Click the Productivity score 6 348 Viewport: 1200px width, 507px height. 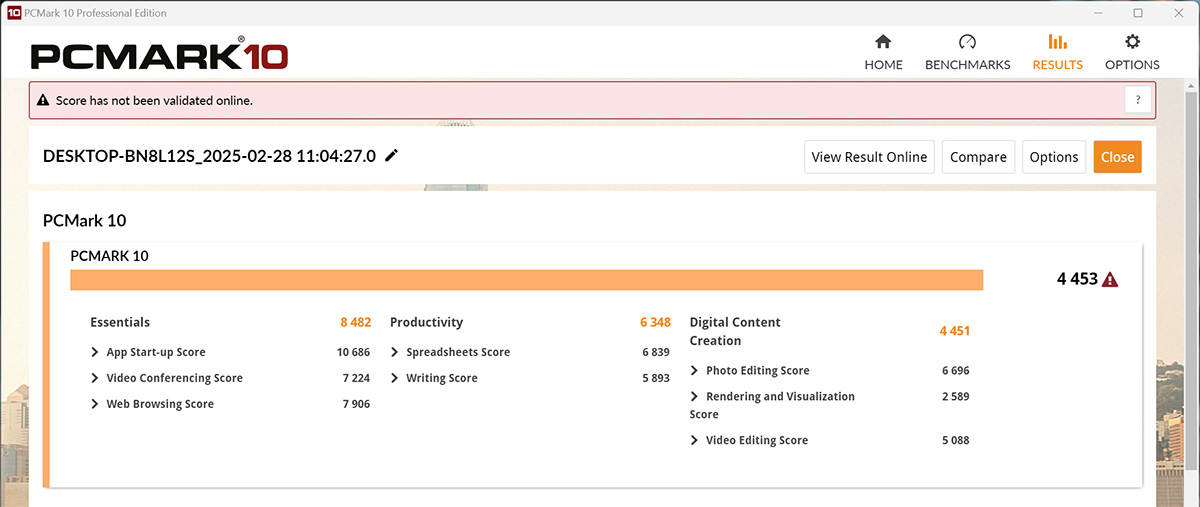click(x=655, y=322)
